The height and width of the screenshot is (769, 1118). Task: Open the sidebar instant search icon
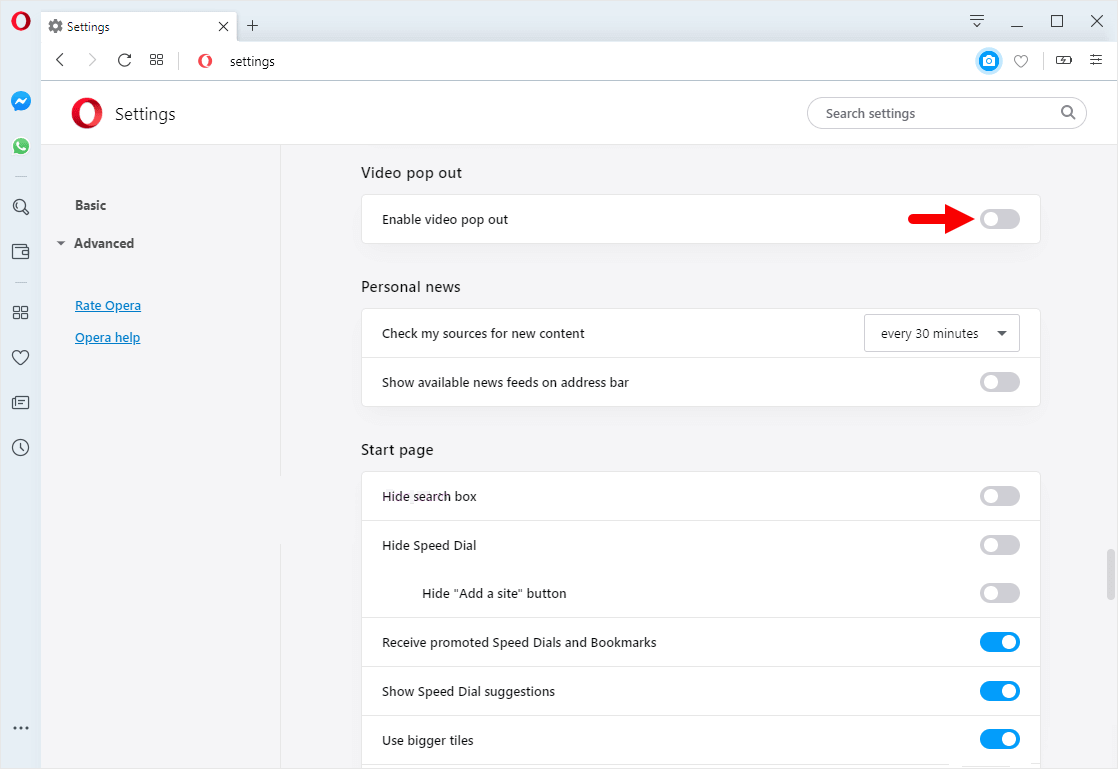21,207
